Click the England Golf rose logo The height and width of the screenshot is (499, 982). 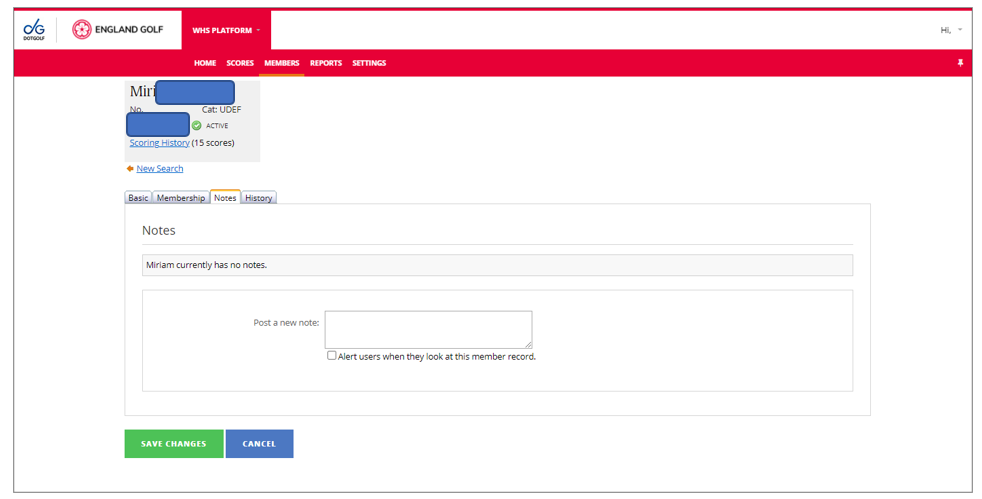81,29
